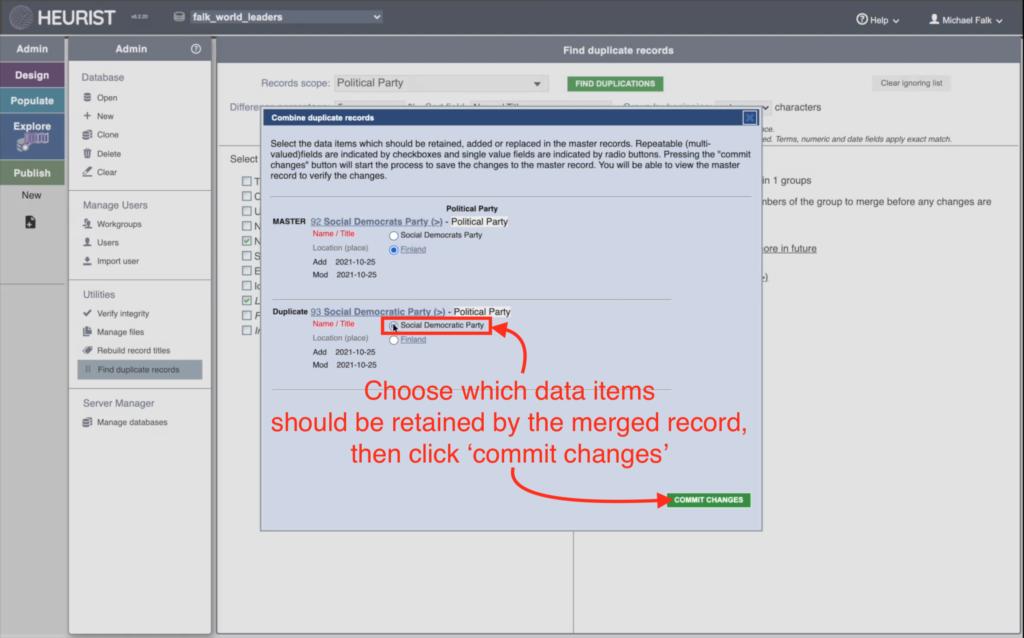Close the Combine duplicate records dialog

tap(750, 118)
